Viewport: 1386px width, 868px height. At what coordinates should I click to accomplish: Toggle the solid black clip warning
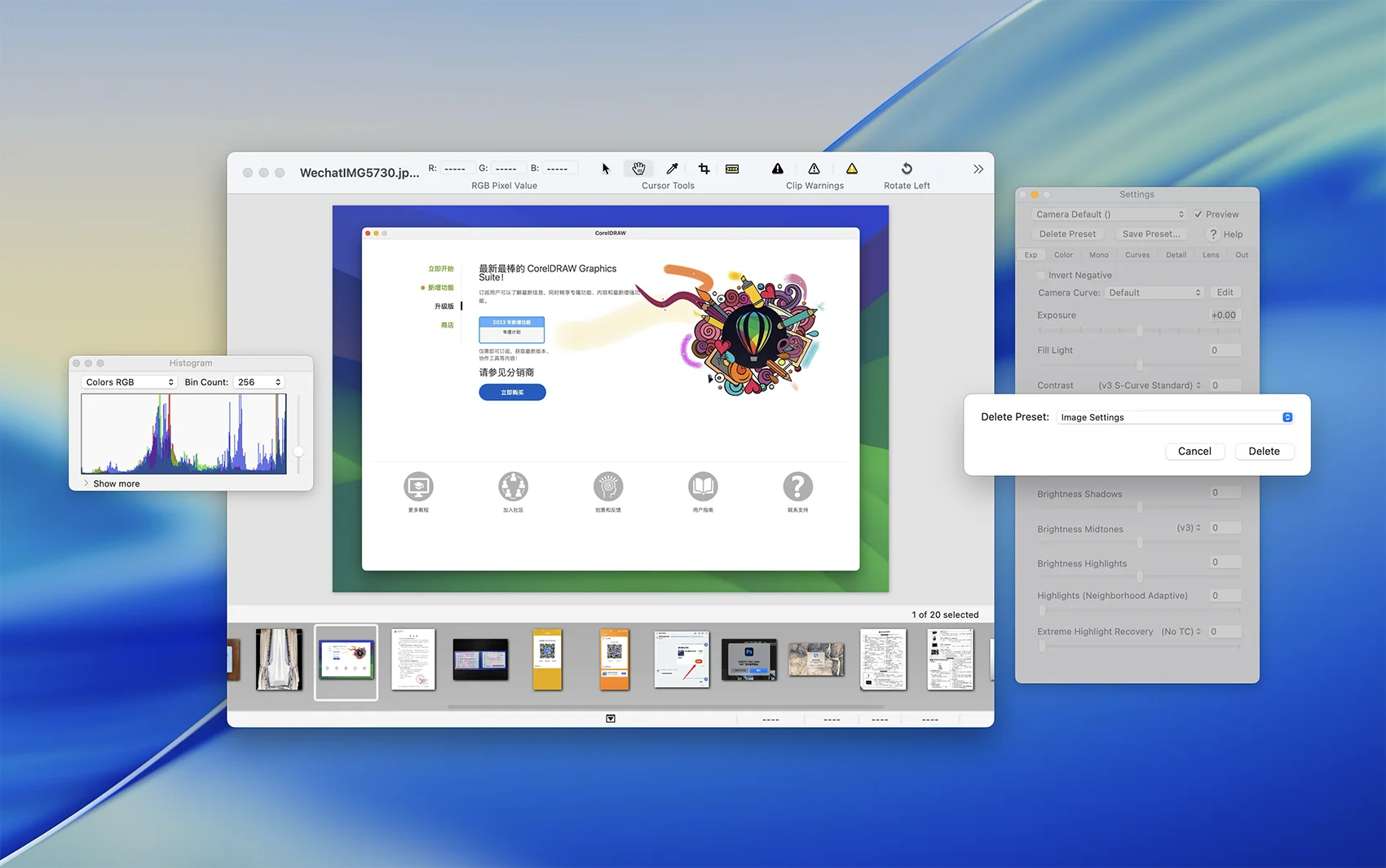tap(778, 169)
